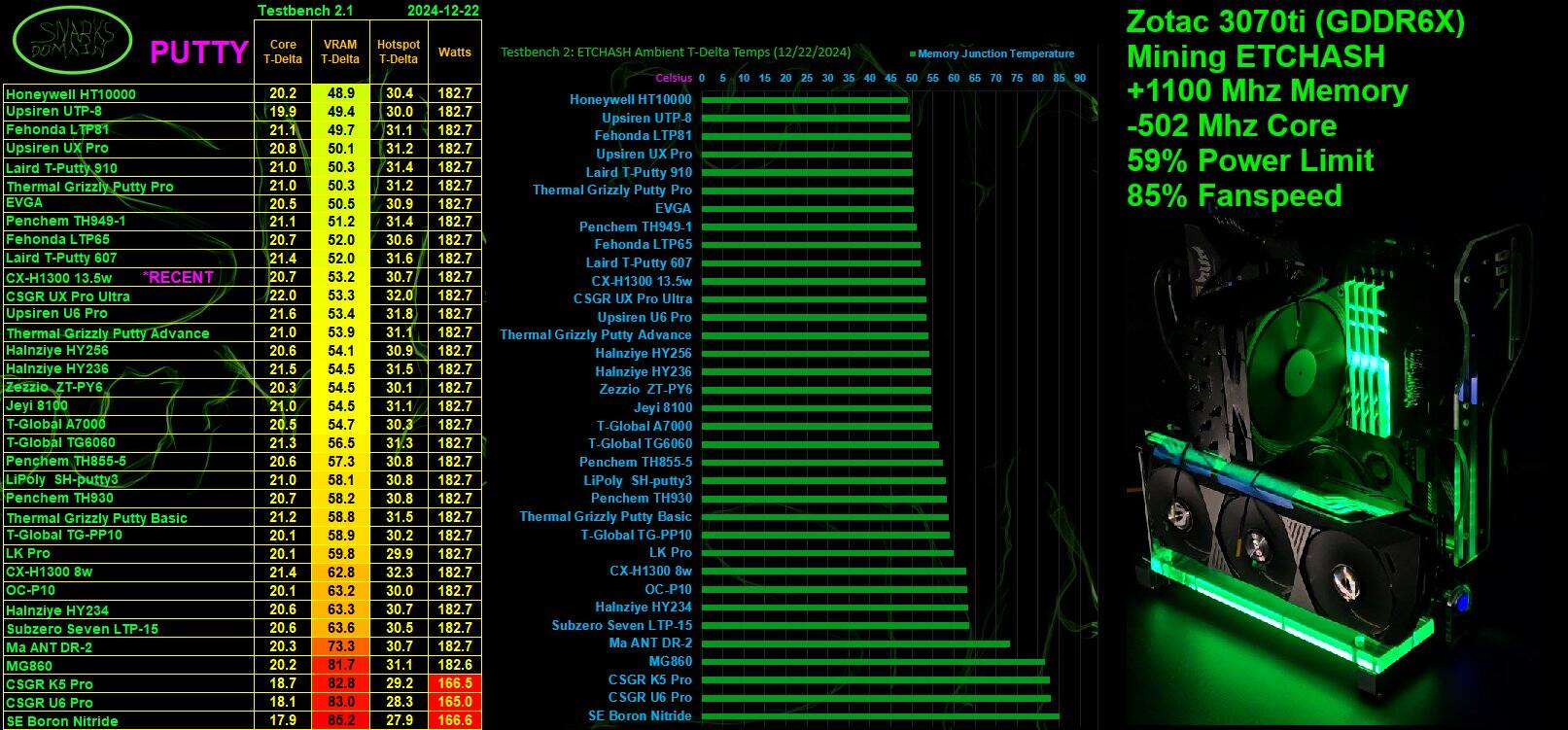Click the Core T-Delta column header
This screenshot has width=1568, height=730.
click(x=283, y=52)
